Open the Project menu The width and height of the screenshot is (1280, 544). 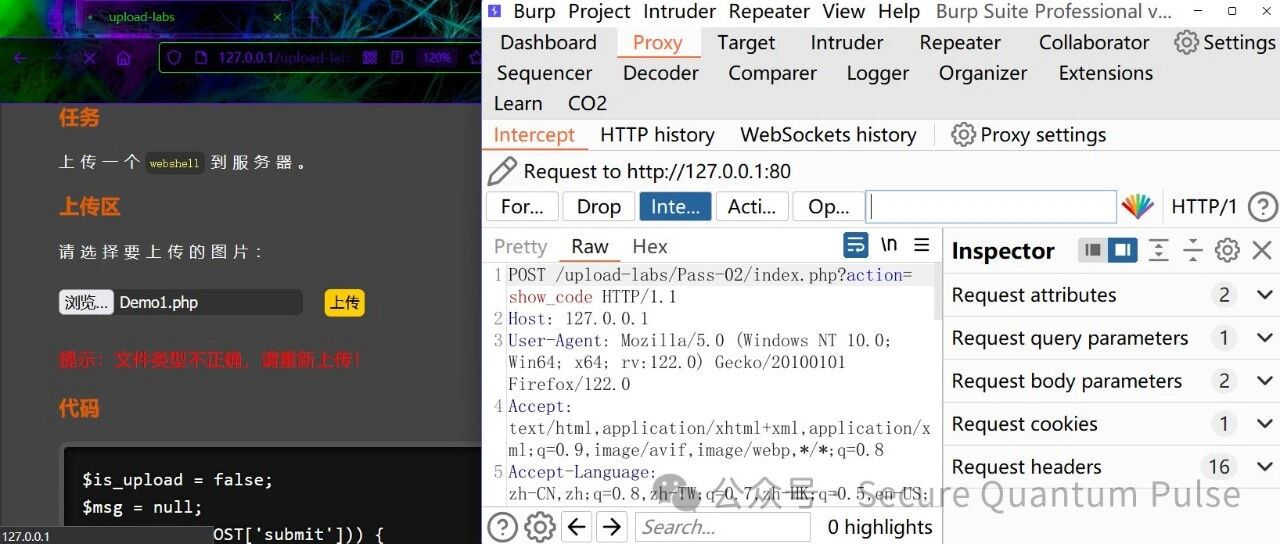click(x=599, y=11)
